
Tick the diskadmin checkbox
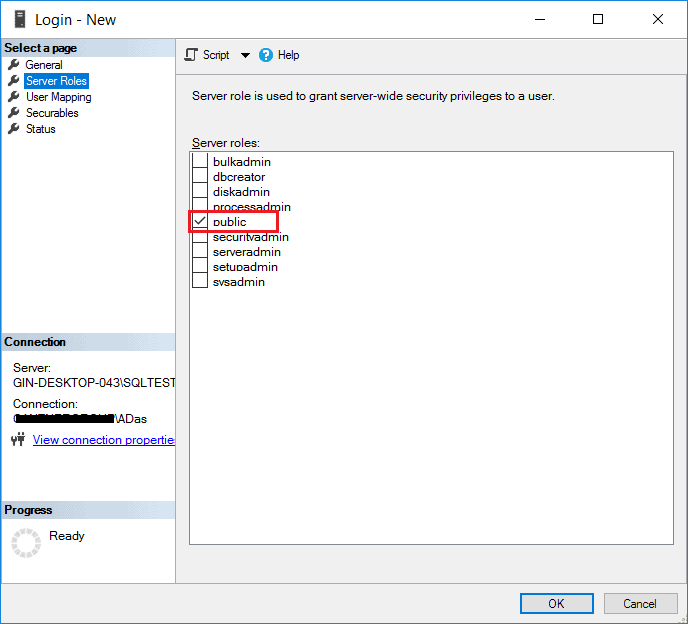tap(200, 191)
